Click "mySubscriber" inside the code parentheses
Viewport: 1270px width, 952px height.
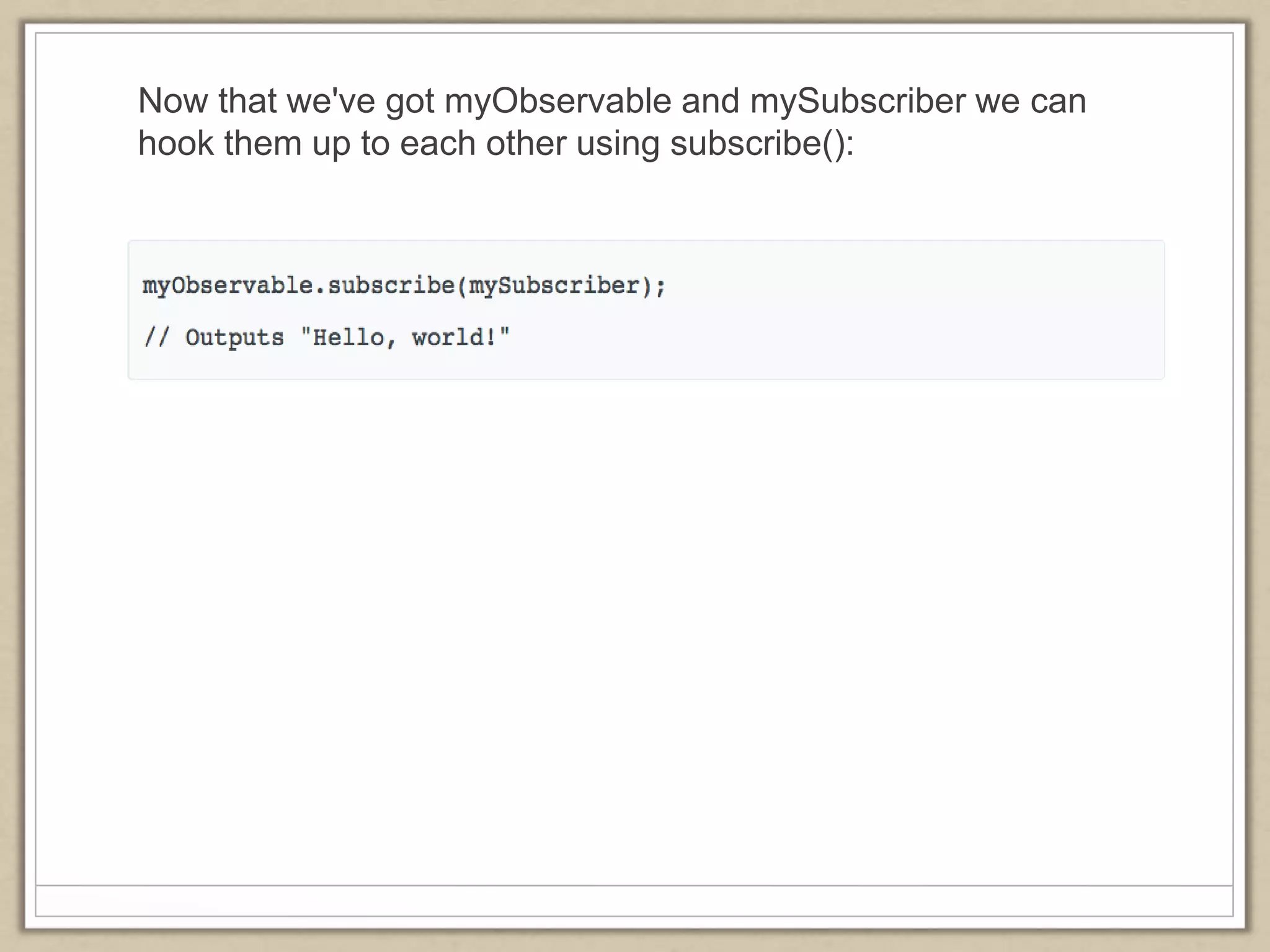point(553,286)
